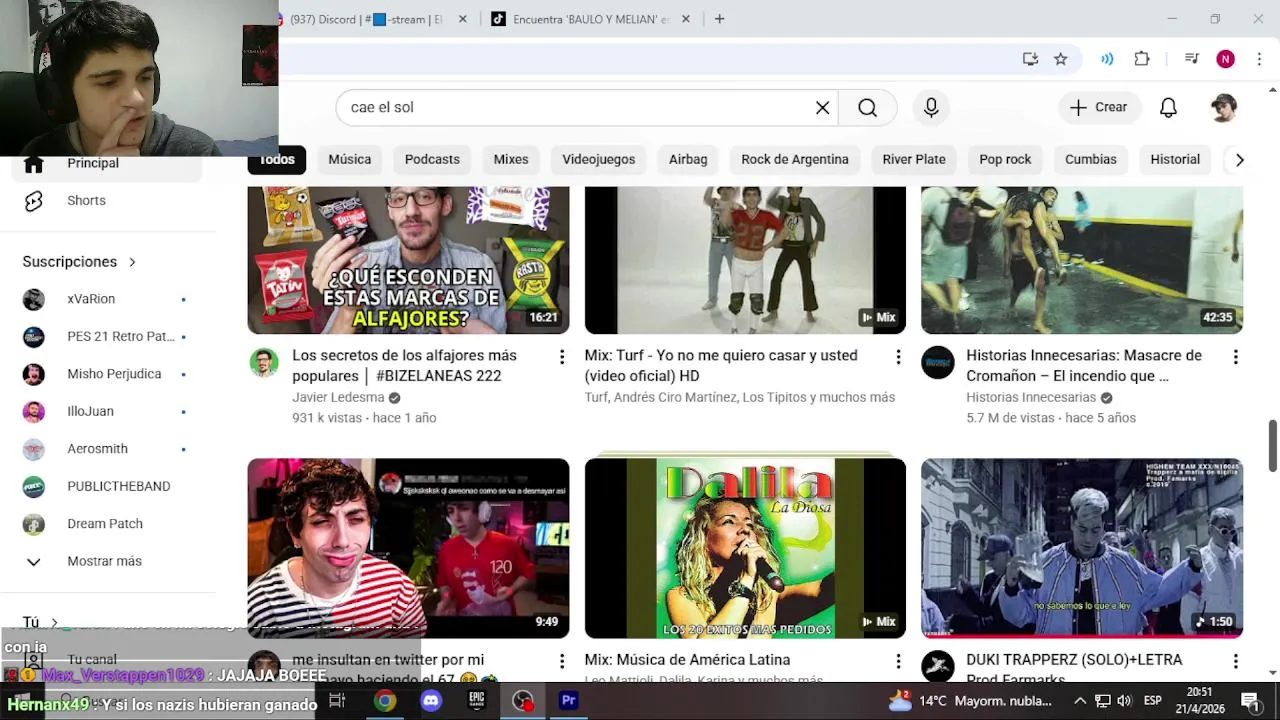
Task: Play the Dalila La Diosa mix thumbnail
Action: point(745,548)
